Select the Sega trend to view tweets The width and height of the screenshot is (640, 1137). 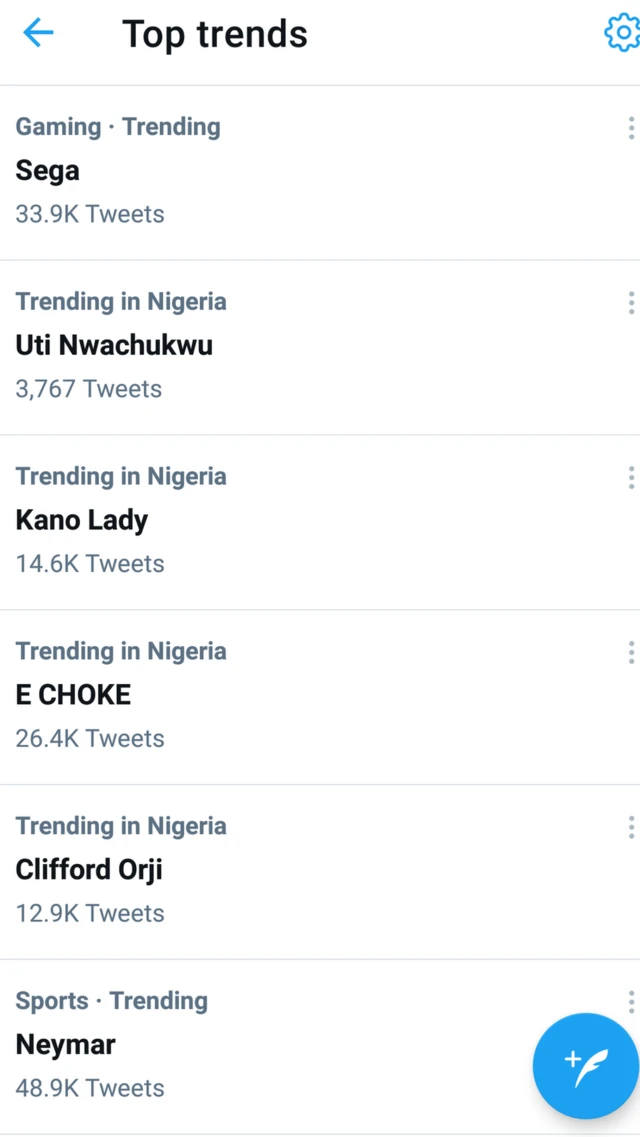[x=47, y=170]
